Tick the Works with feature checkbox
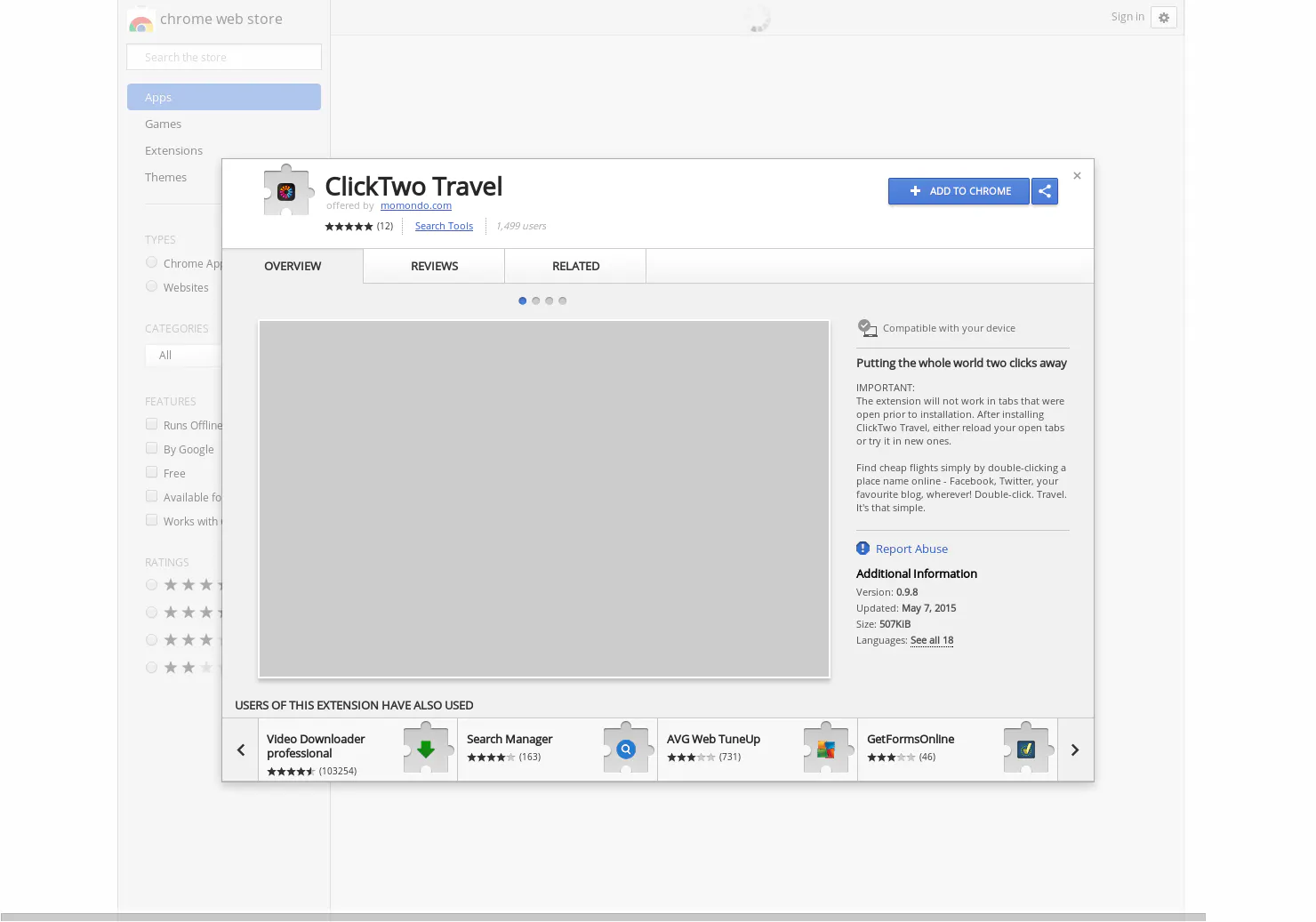Image resolution: width=1316 pixels, height=922 pixels. point(151,520)
